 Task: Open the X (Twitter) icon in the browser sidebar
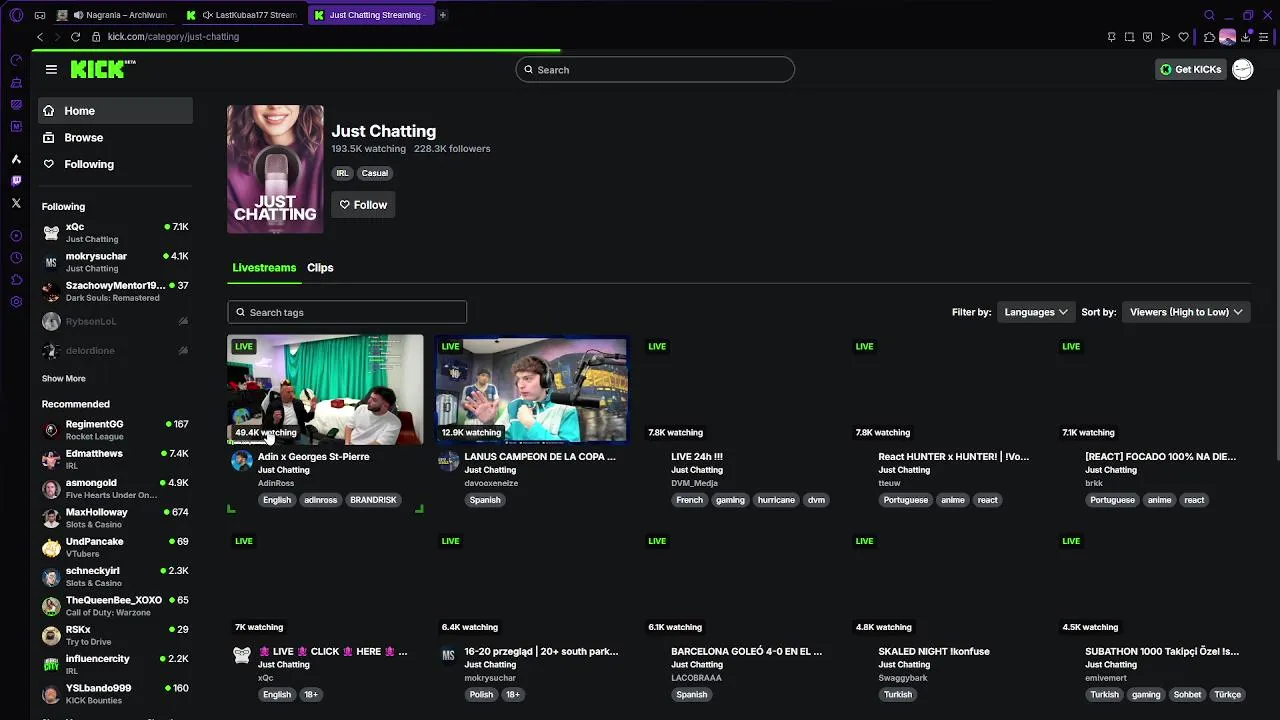[x=16, y=203]
